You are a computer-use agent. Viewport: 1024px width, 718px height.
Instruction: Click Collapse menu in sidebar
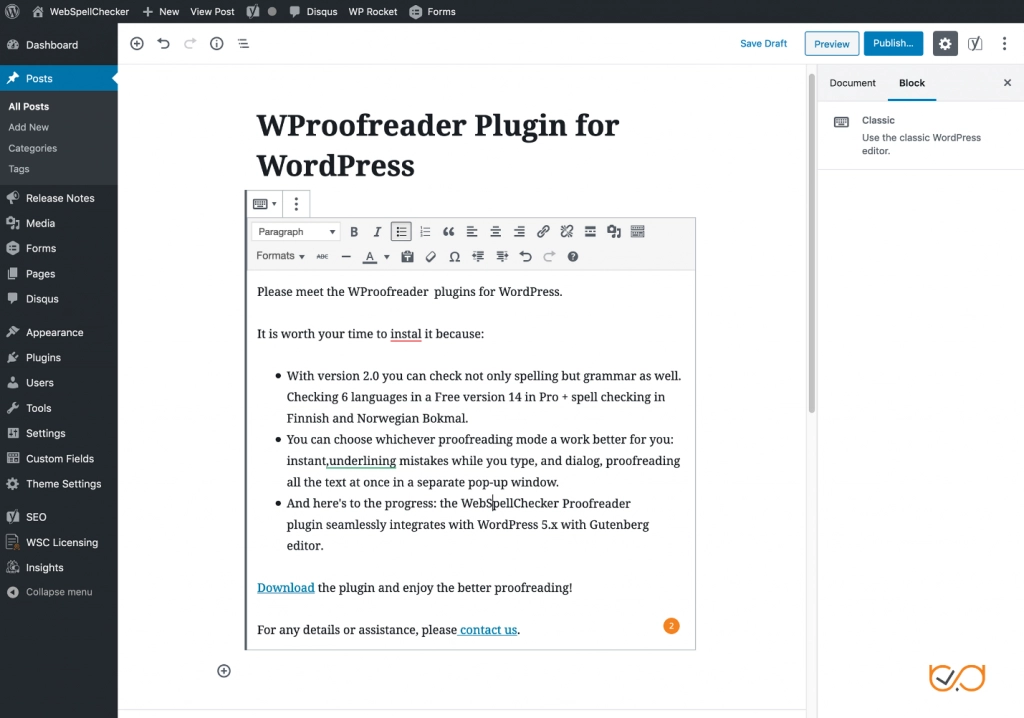(59, 592)
